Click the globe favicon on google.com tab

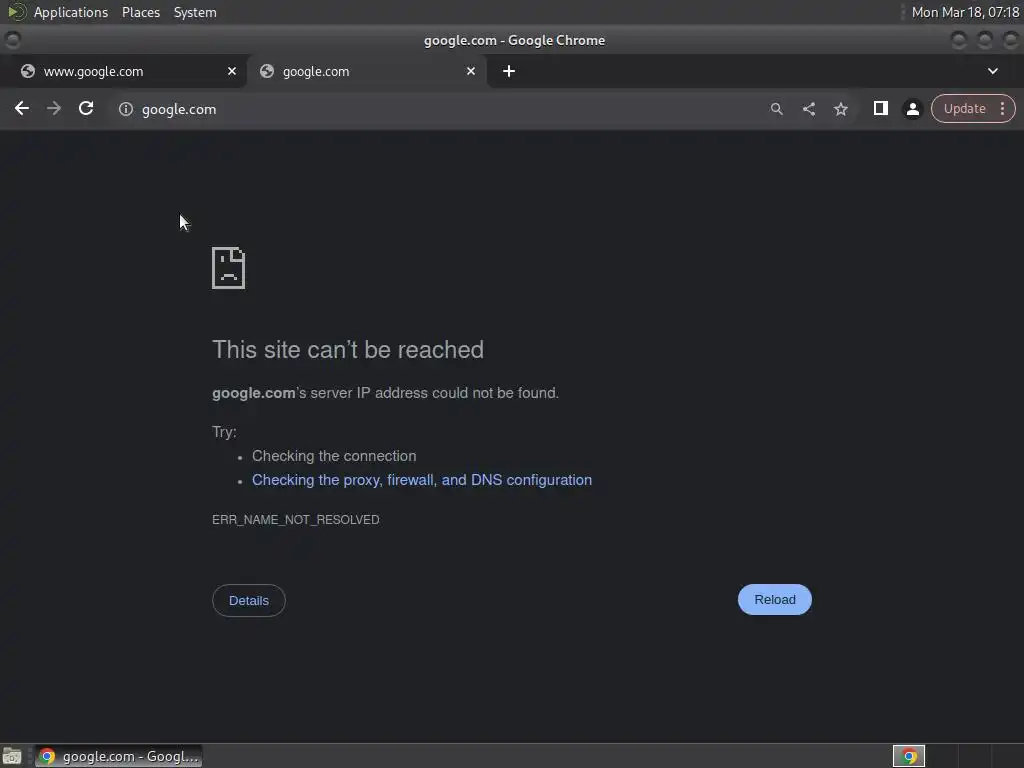point(267,71)
